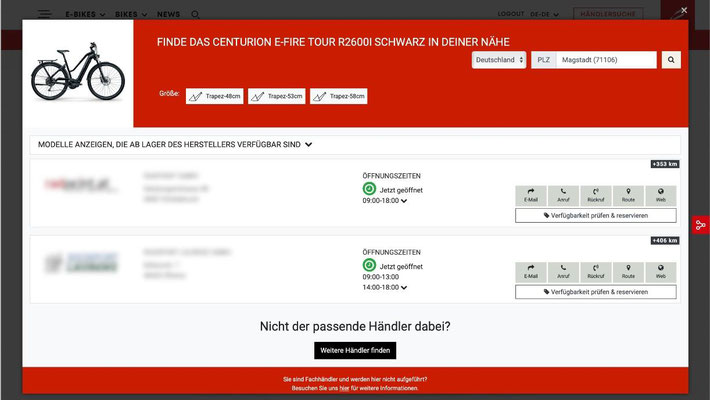Click the header search magnifier icon

[x=195, y=14]
